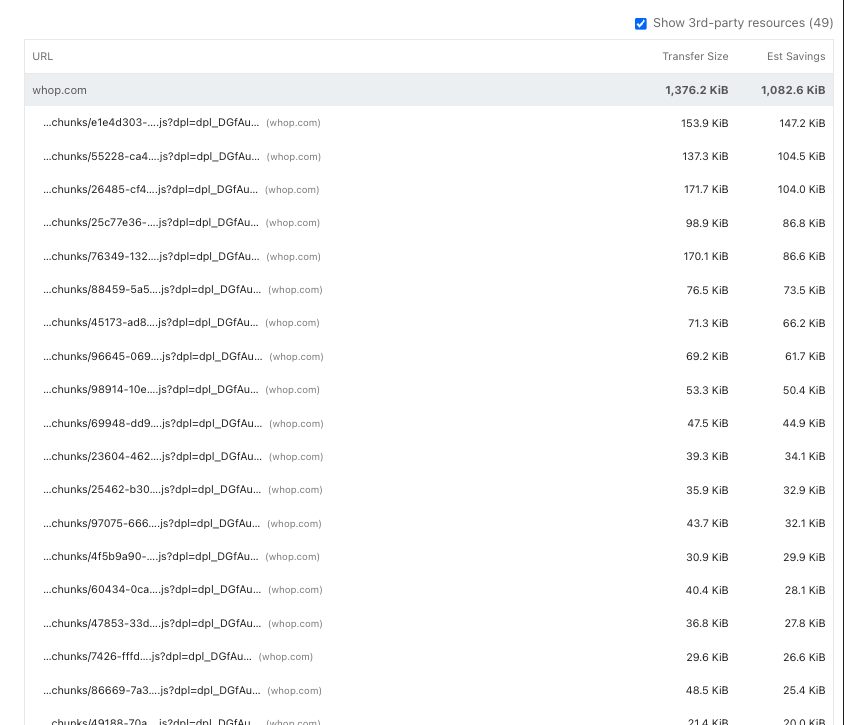Open the chunks/76349-132 script link
The height and width of the screenshot is (725, 844).
151,257
